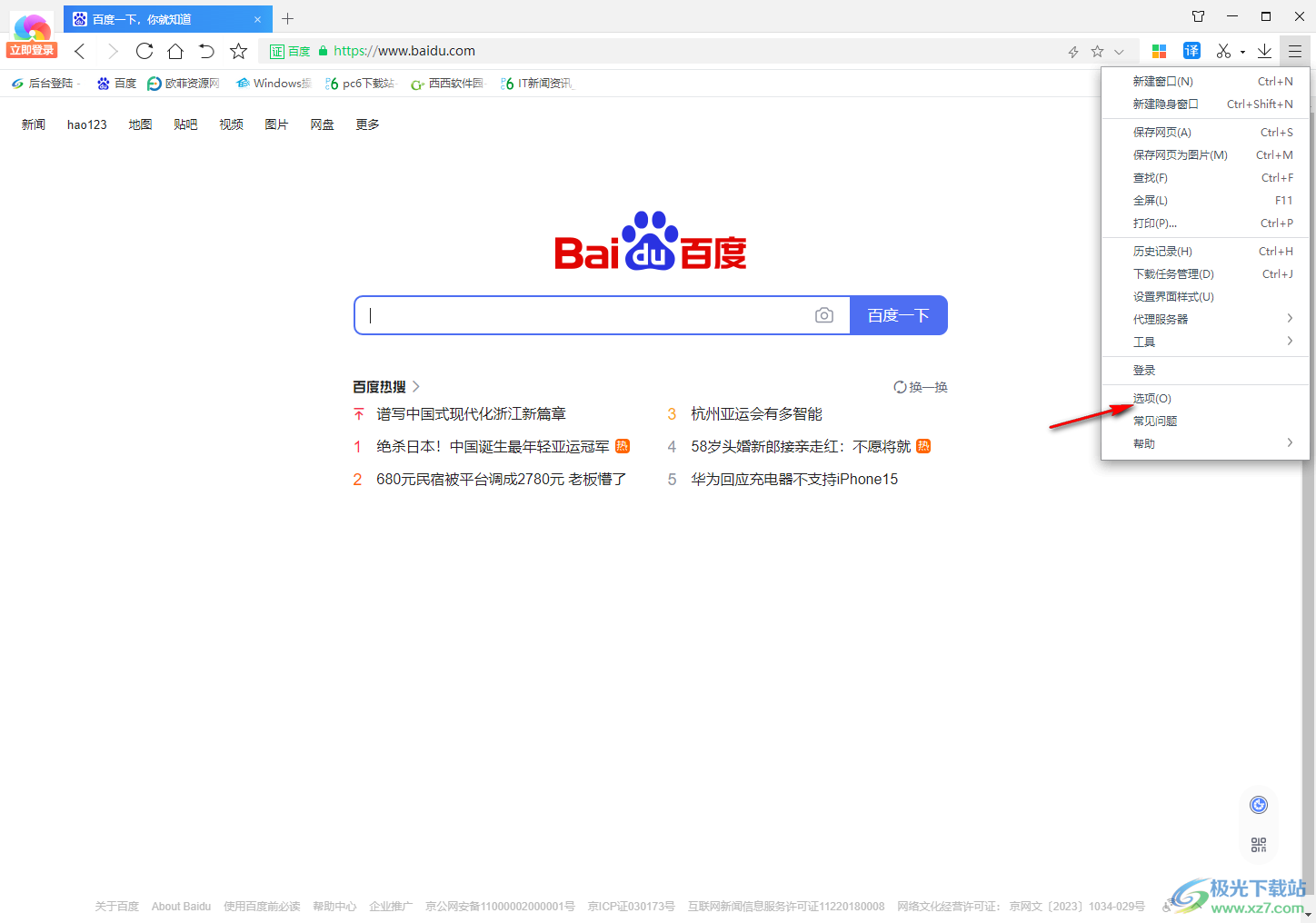The image size is (1316, 923).
Task: Open the pc6下载站 bookmark
Action: (x=360, y=84)
